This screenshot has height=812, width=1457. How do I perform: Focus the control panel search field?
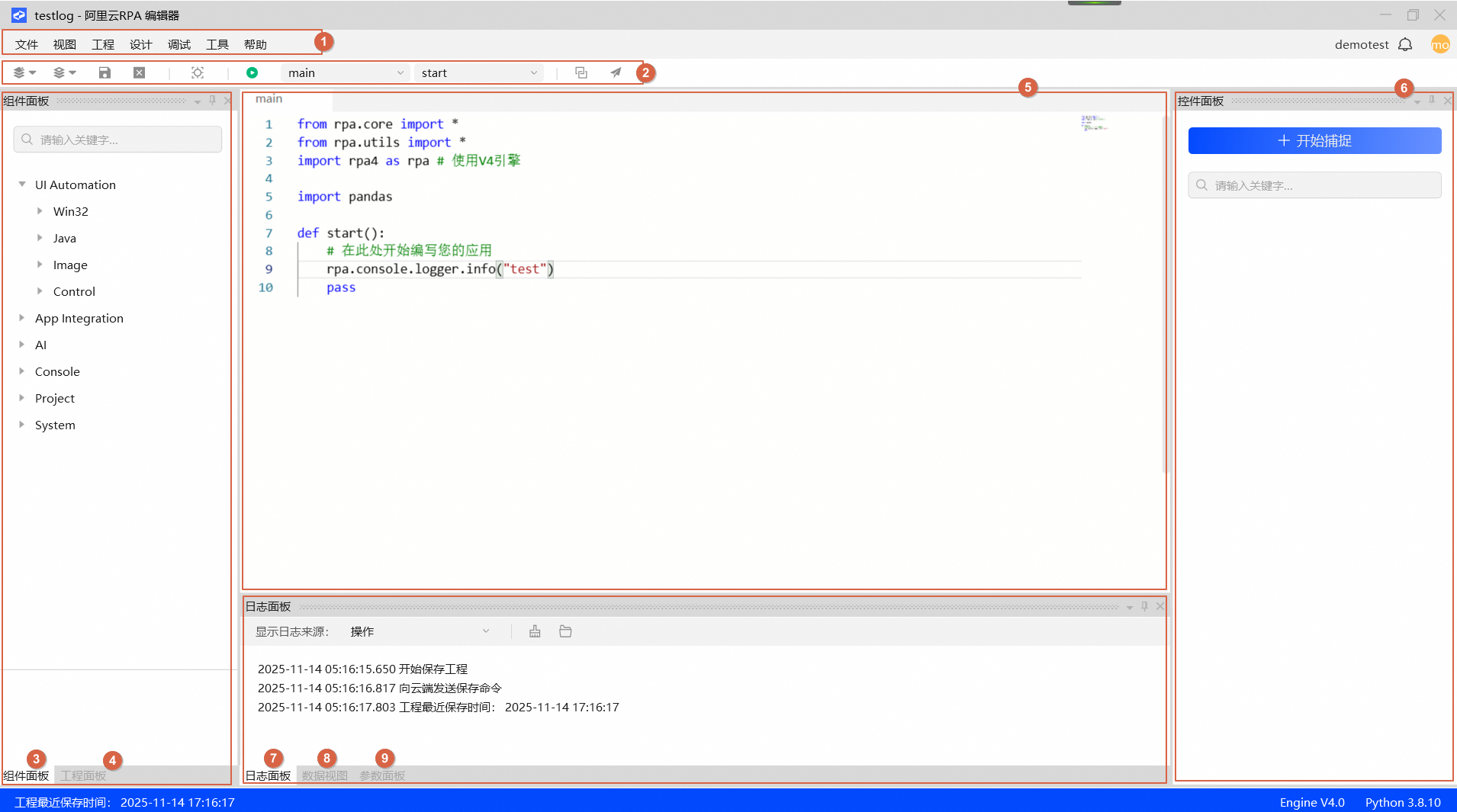[1314, 185]
